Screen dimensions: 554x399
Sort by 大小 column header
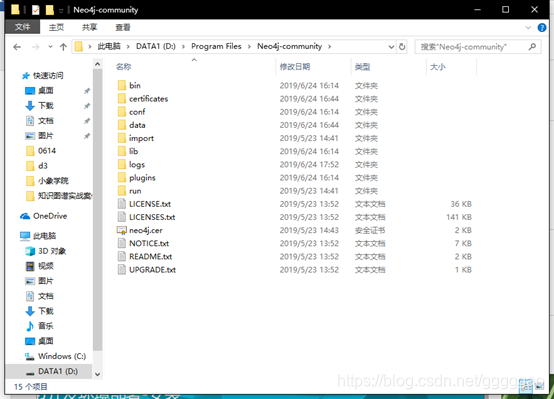click(438, 66)
